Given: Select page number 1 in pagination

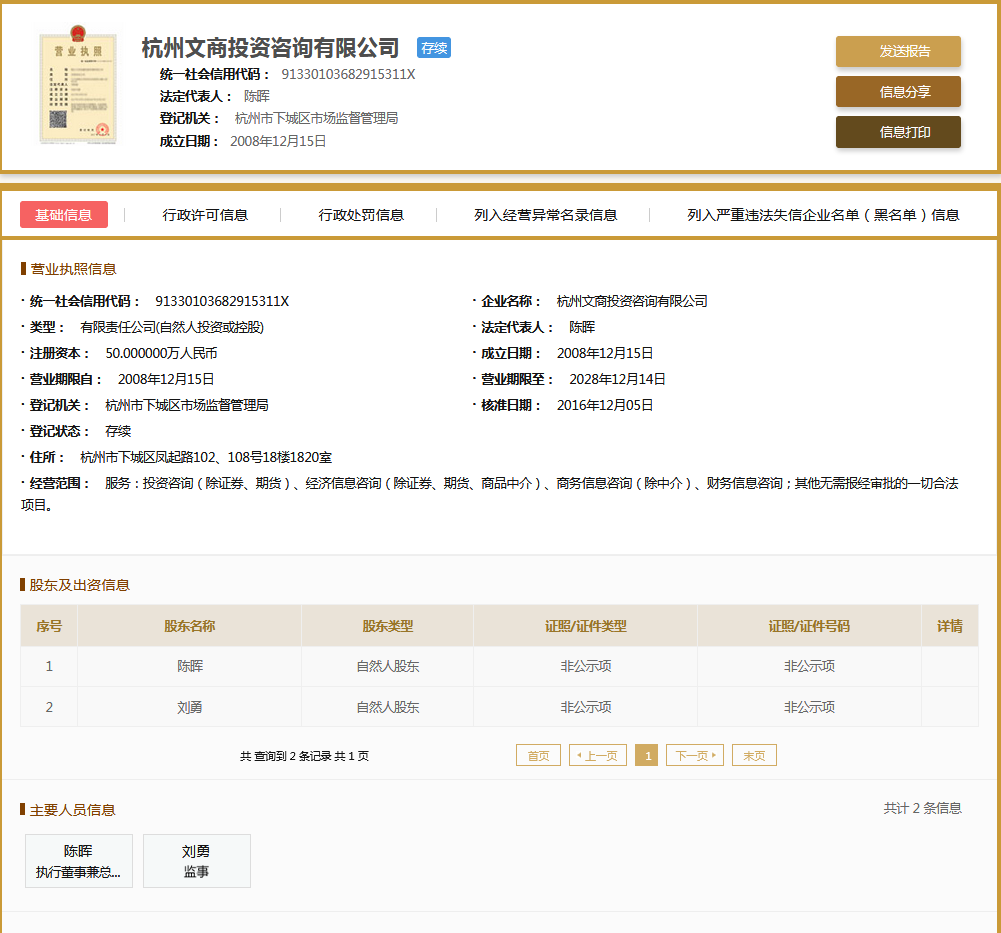Looking at the screenshot, I should click(646, 756).
